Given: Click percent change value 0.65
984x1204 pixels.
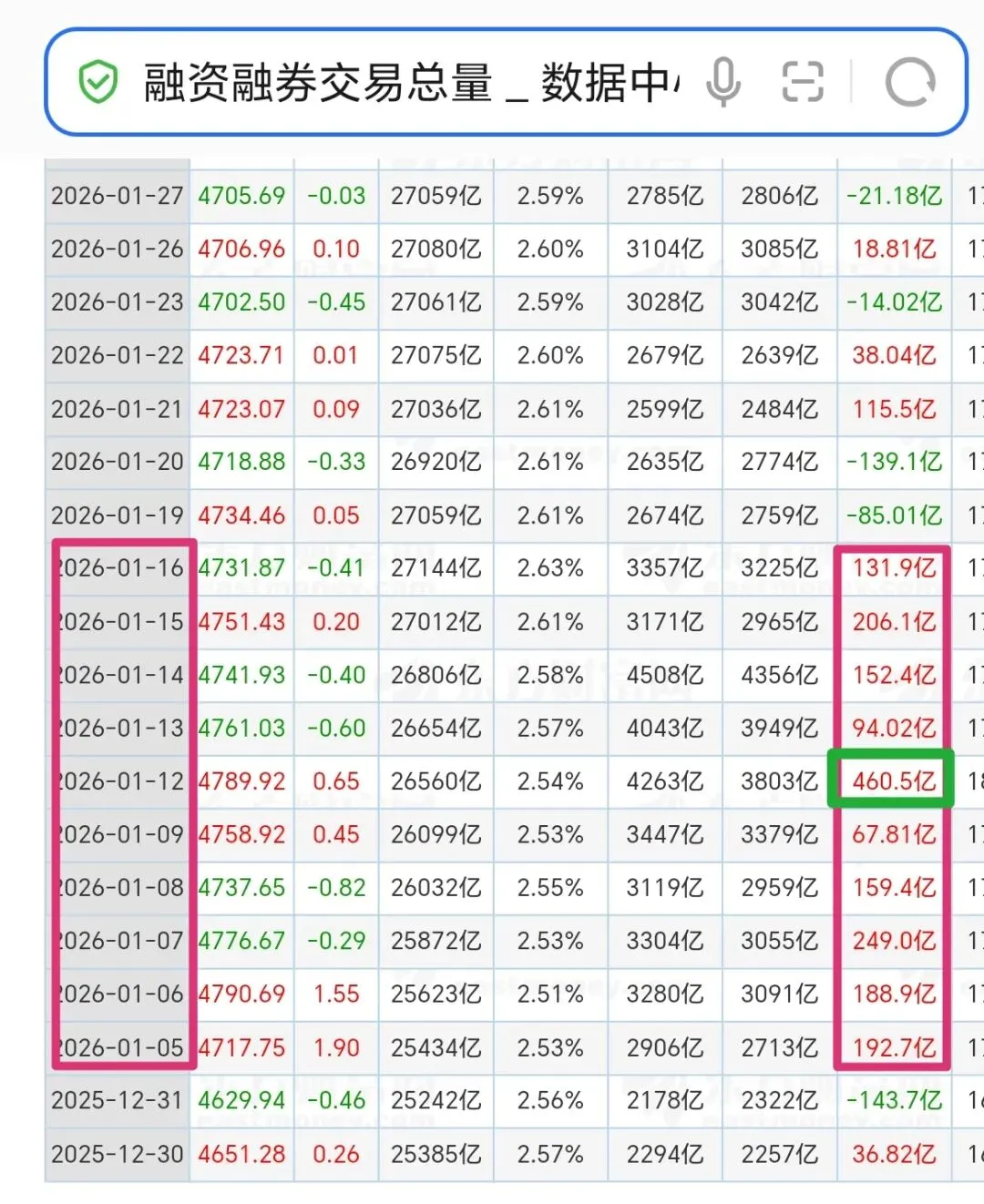Looking at the screenshot, I should tap(336, 781).
